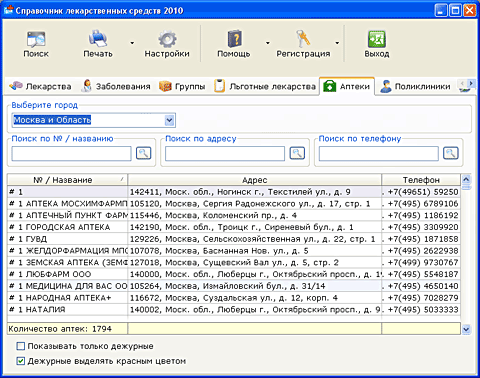Open the Поиск toolbar icon
Image resolution: width=480 pixels, height=378 pixels.
36,39
